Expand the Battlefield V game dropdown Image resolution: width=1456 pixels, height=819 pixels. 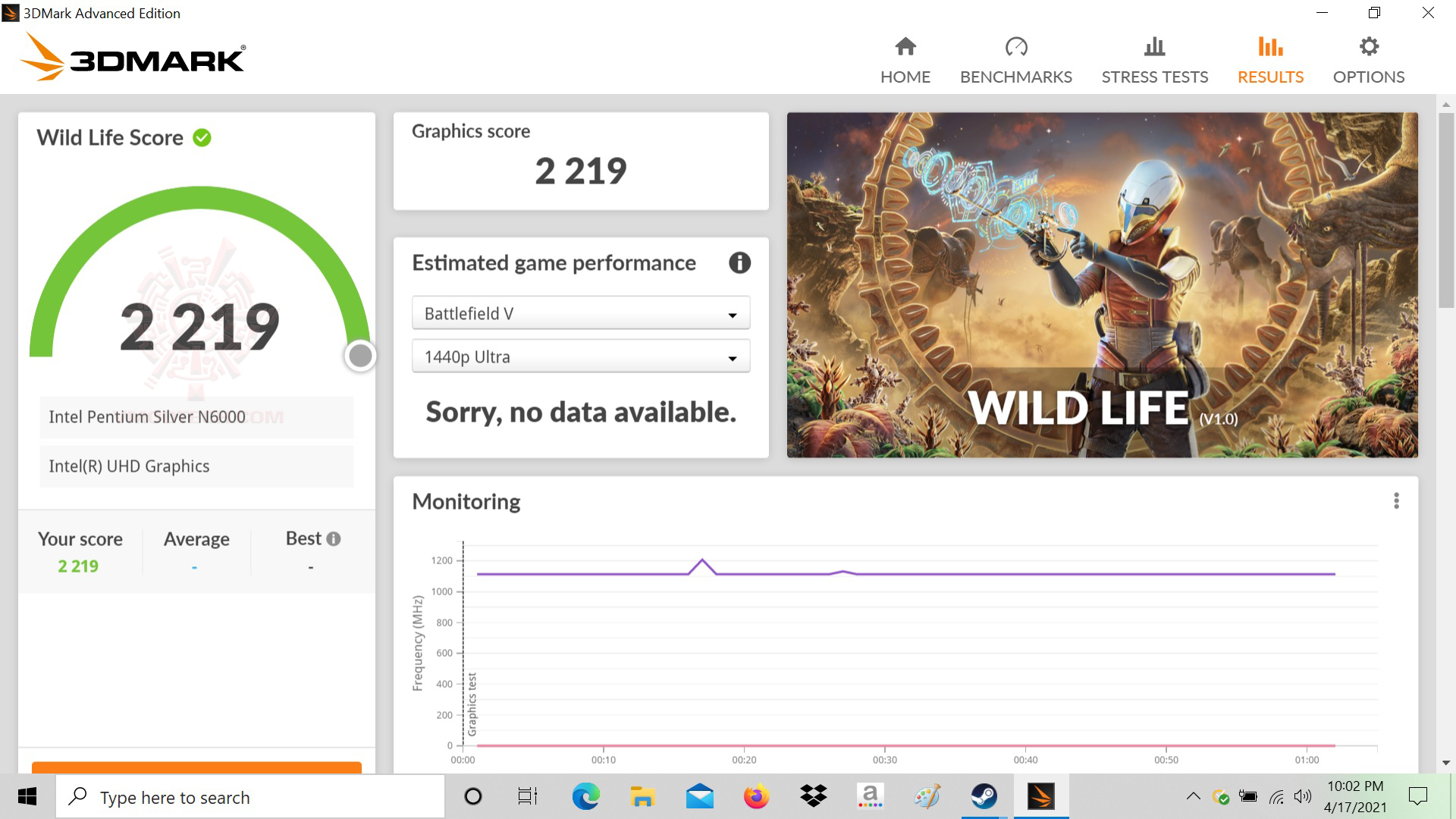pos(580,313)
